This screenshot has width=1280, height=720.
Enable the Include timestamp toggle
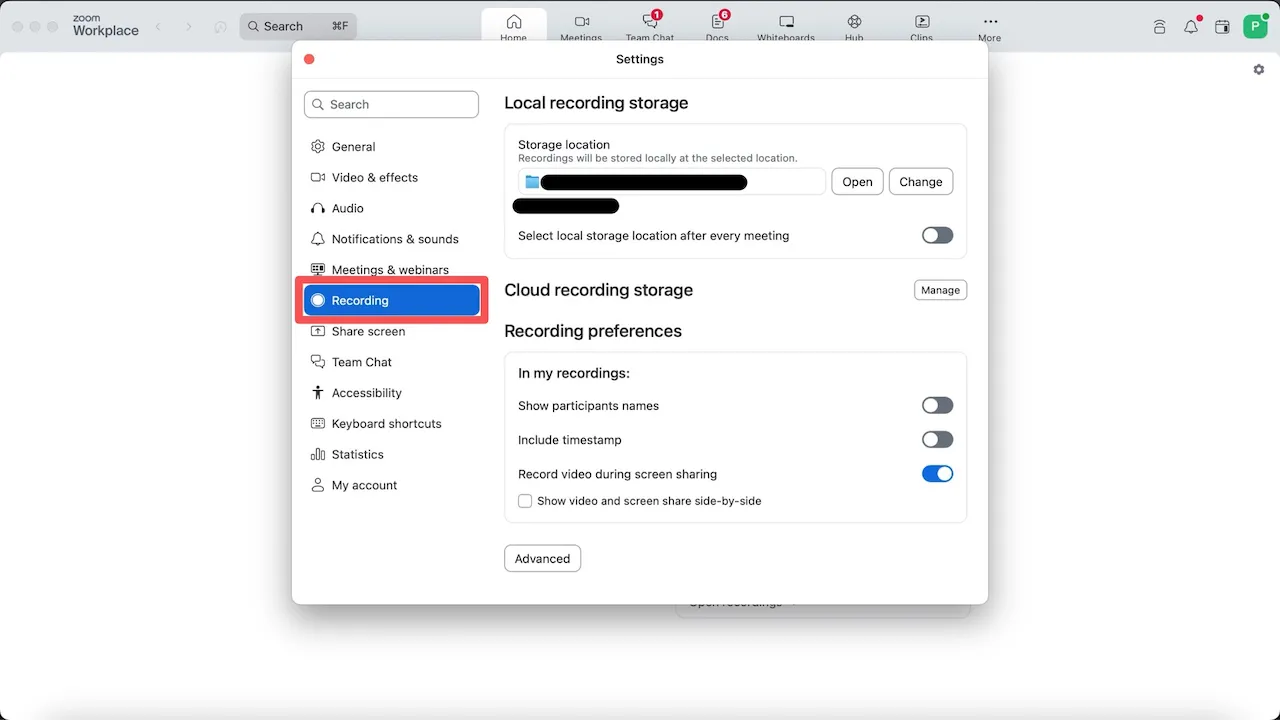point(937,440)
